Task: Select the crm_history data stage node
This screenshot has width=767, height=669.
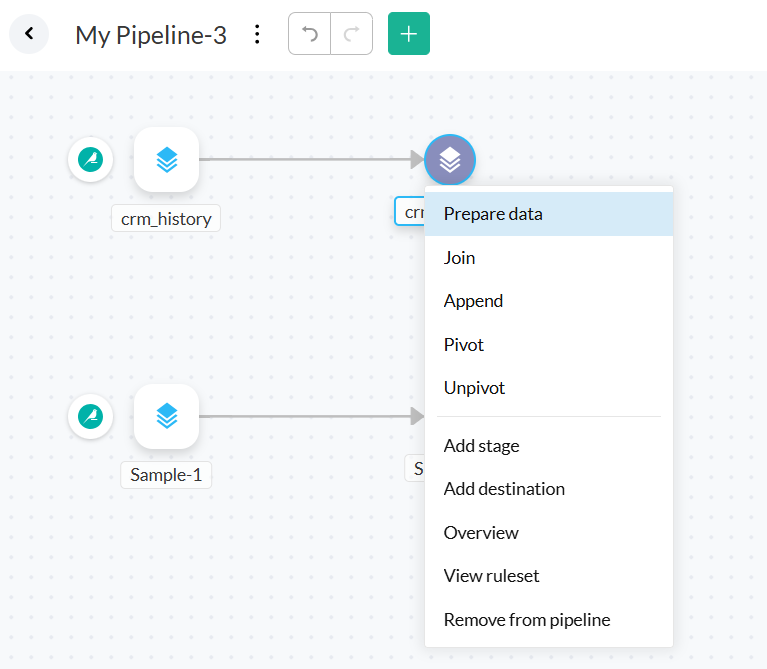Action: point(166,159)
